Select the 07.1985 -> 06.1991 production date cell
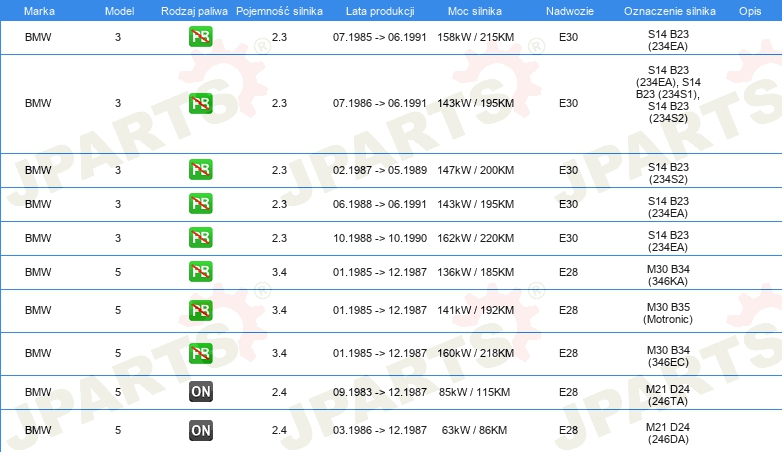The height and width of the screenshot is (452, 782). pyautogui.click(x=380, y=37)
